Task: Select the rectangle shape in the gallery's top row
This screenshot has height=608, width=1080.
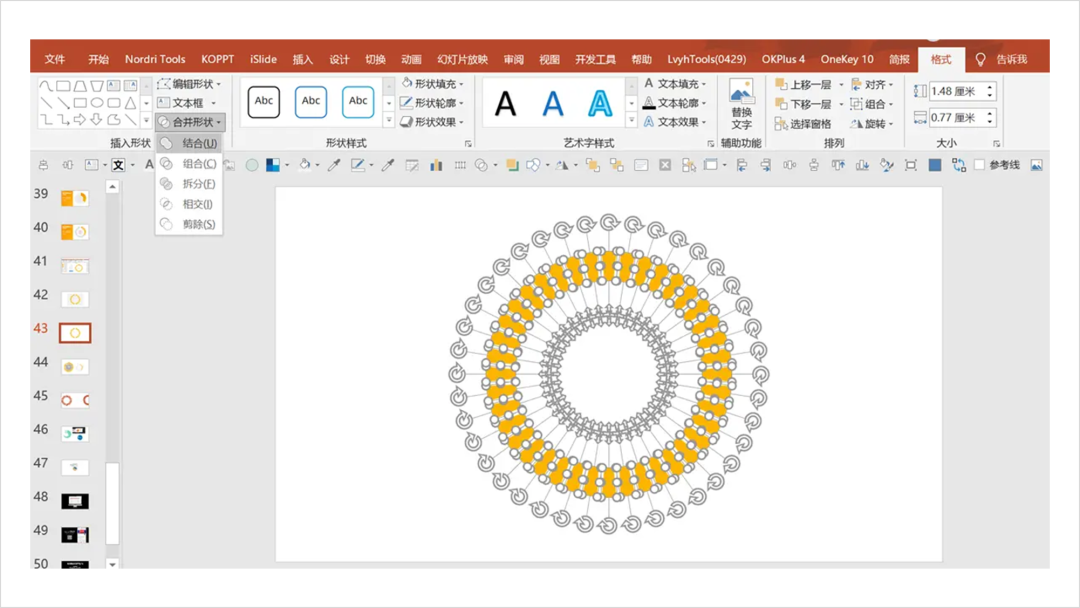Action: (63, 86)
